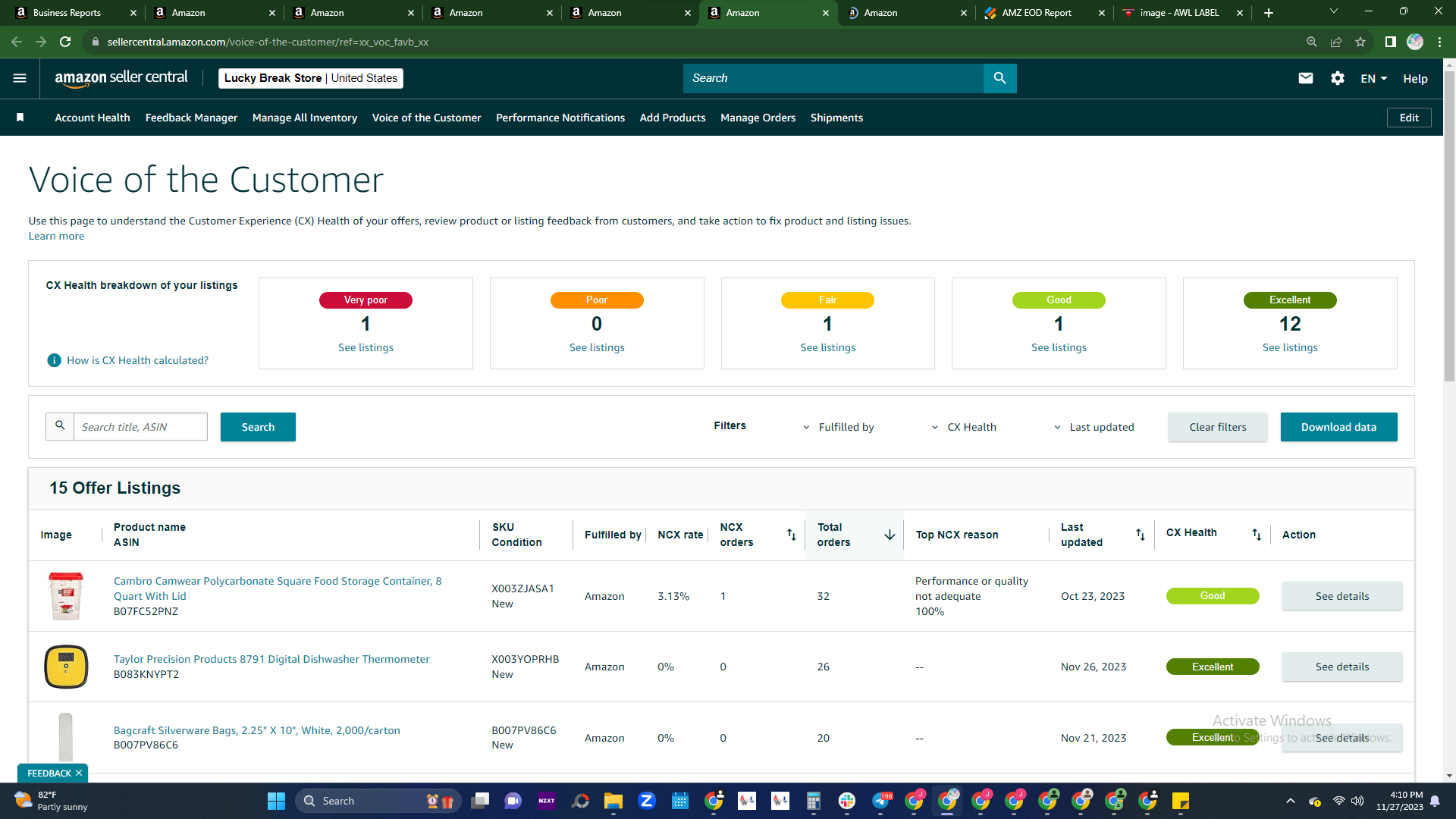Image resolution: width=1456 pixels, height=819 pixels.
Task: Open Sticky Notes from taskbar
Action: pyautogui.click(x=1180, y=801)
